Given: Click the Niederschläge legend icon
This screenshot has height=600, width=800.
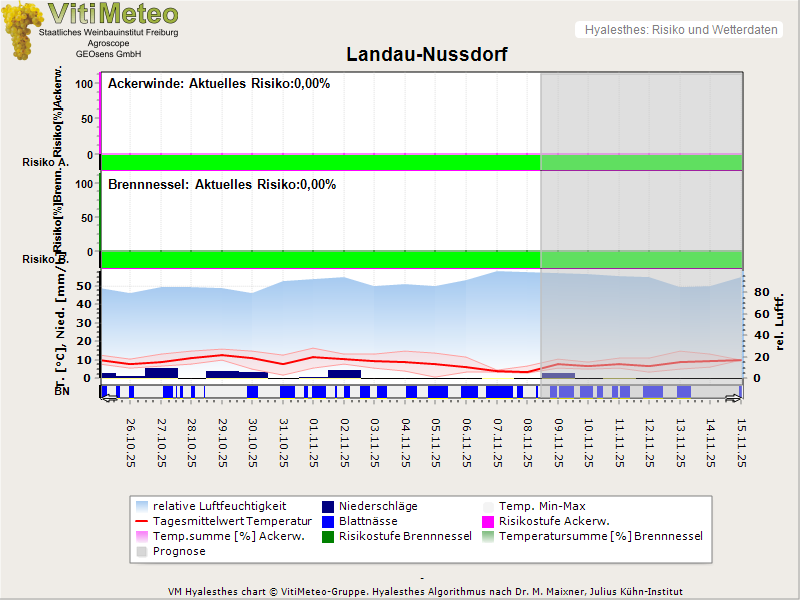Looking at the screenshot, I should (329, 506).
